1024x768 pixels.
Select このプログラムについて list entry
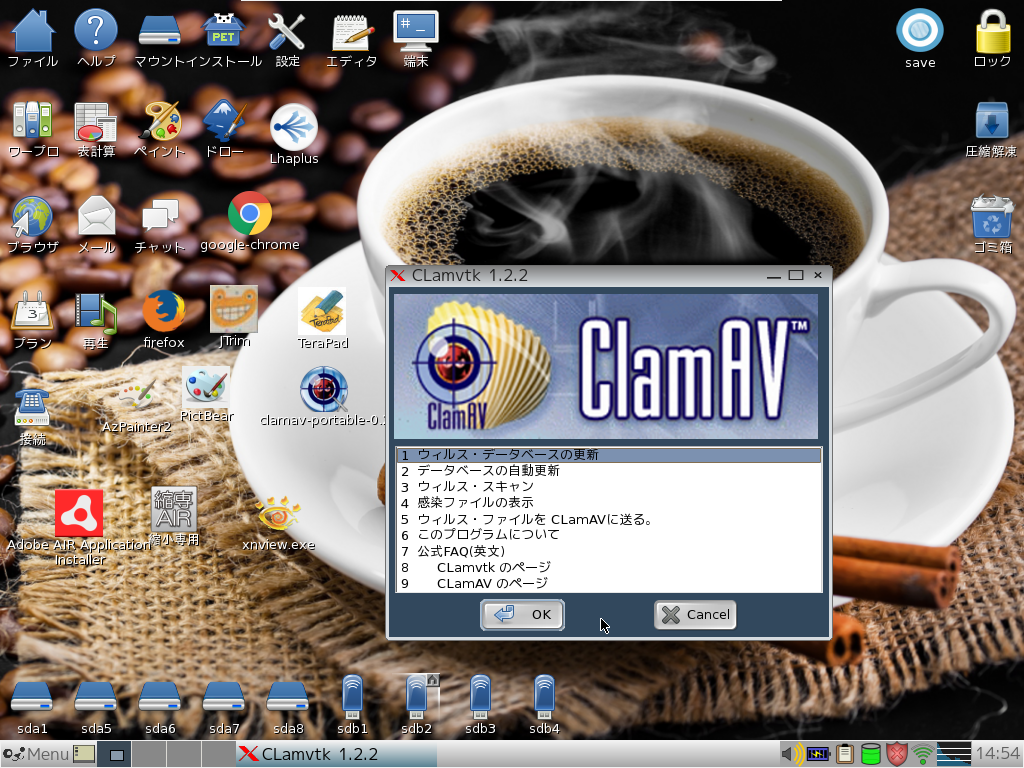[609, 535]
